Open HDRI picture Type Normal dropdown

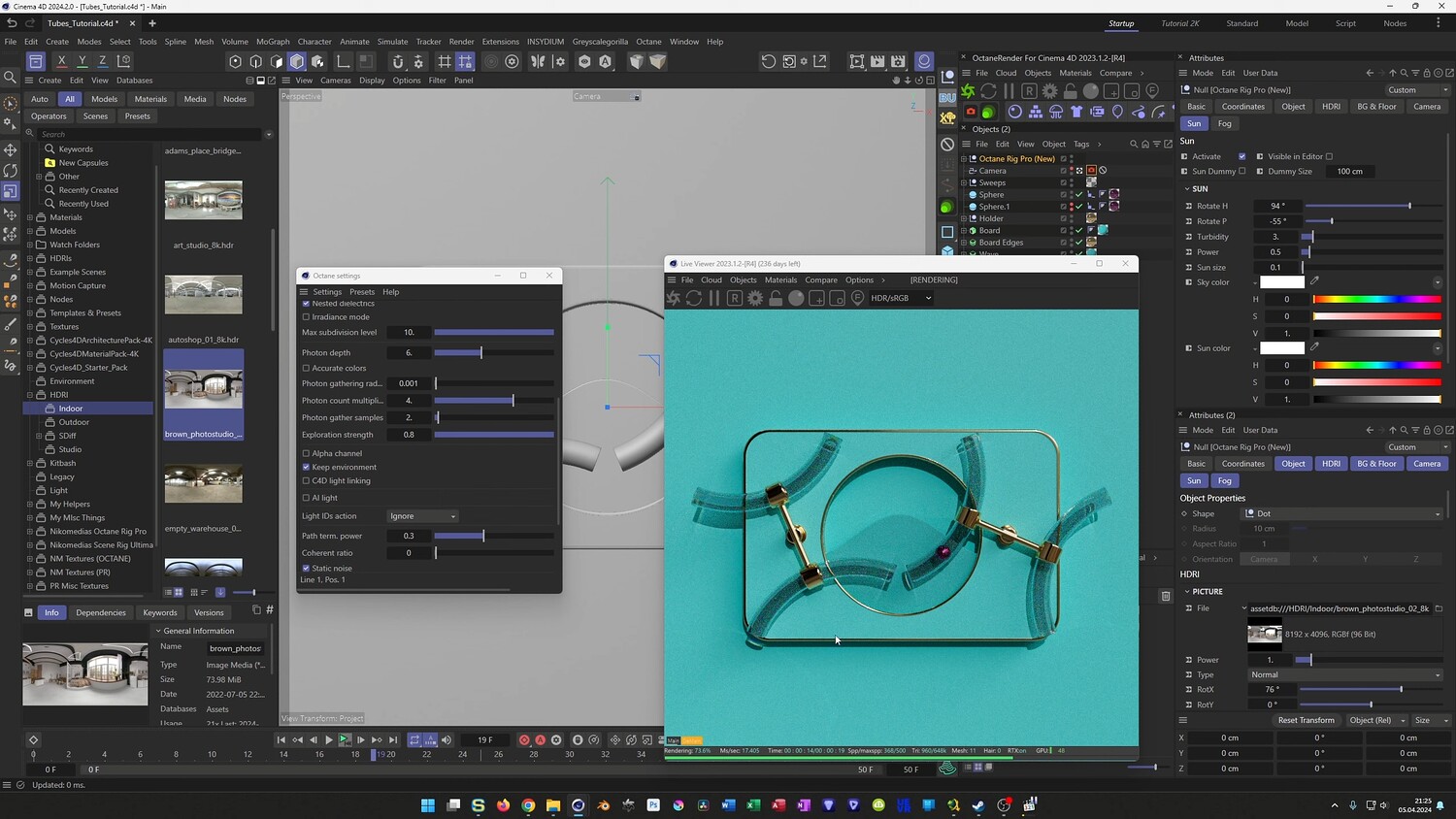click(1344, 674)
